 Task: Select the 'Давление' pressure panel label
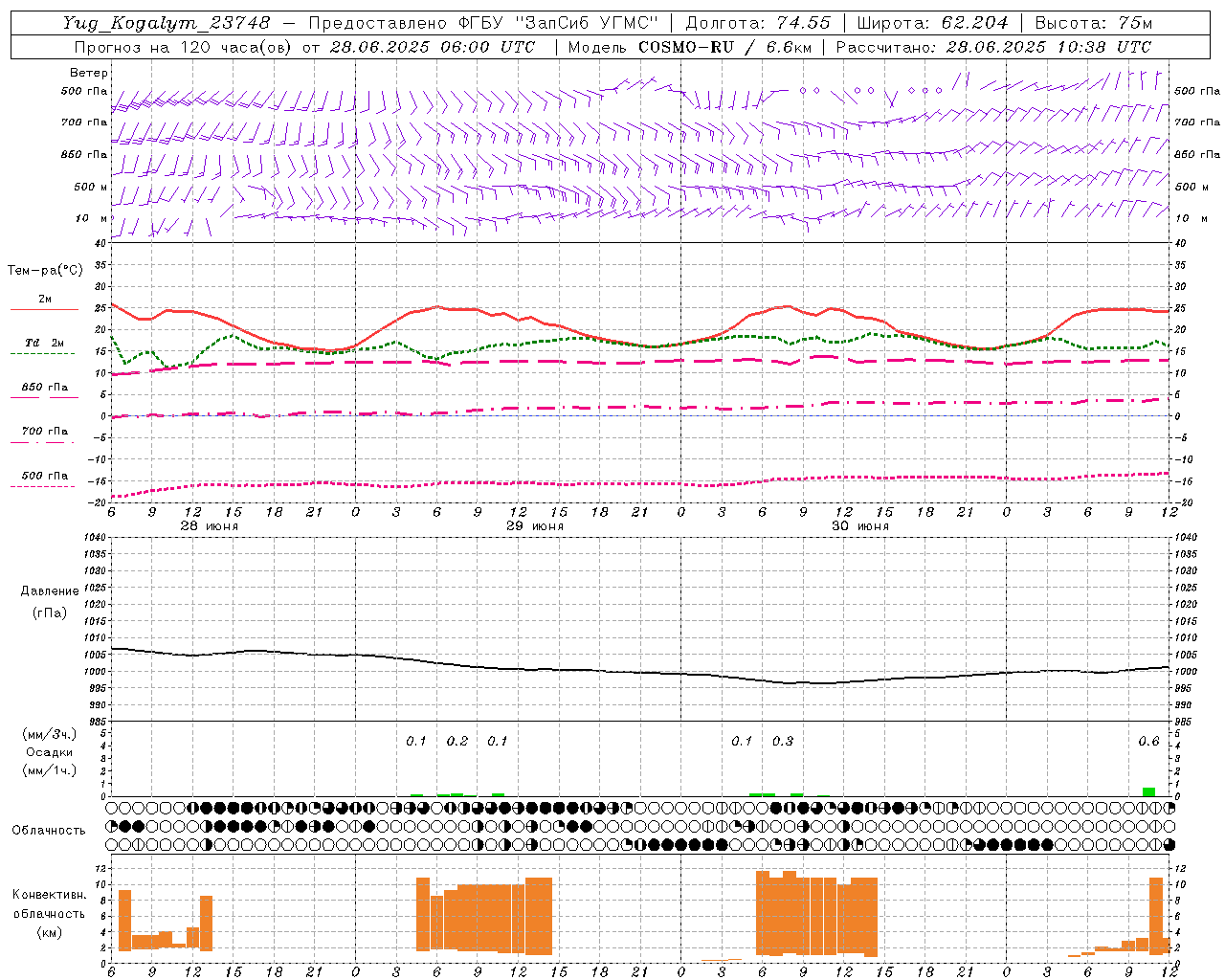[49, 591]
